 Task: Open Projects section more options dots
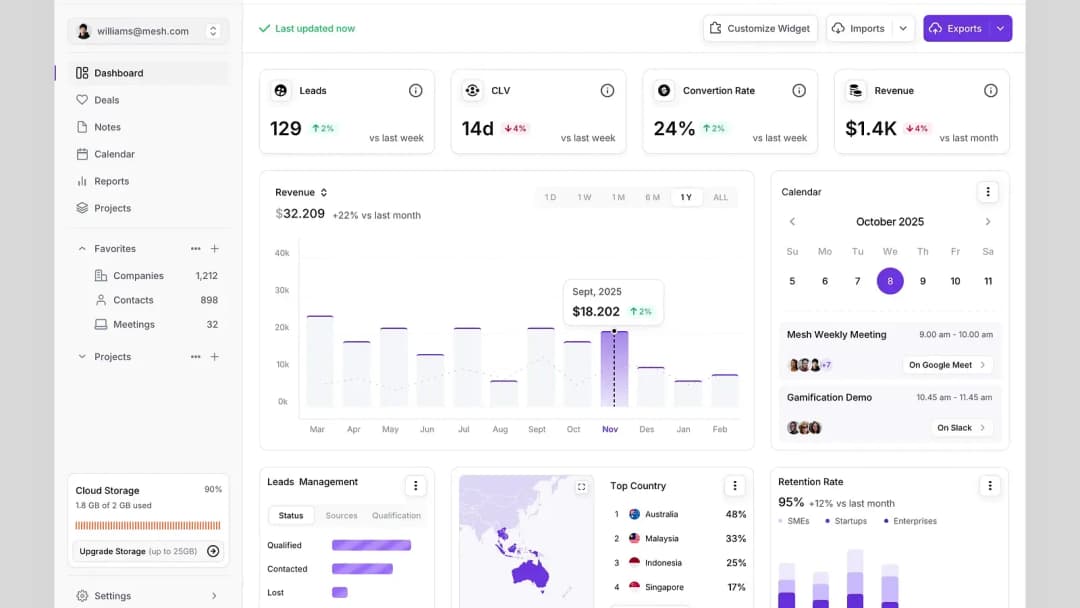(196, 357)
